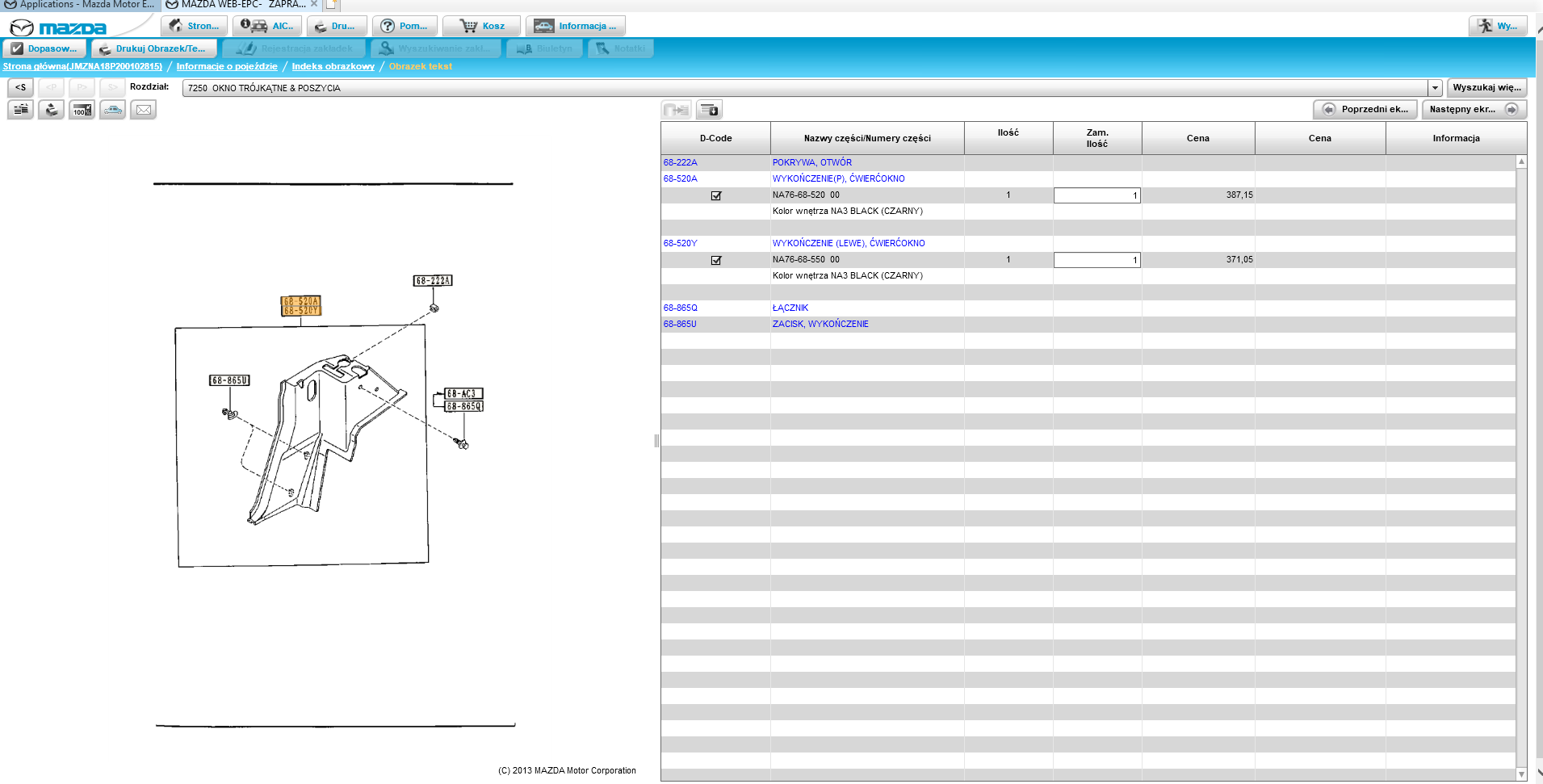This screenshot has width=1543, height=784.
Task: Click Informacje o pojeździe breadcrumb link
Action: 227,66
